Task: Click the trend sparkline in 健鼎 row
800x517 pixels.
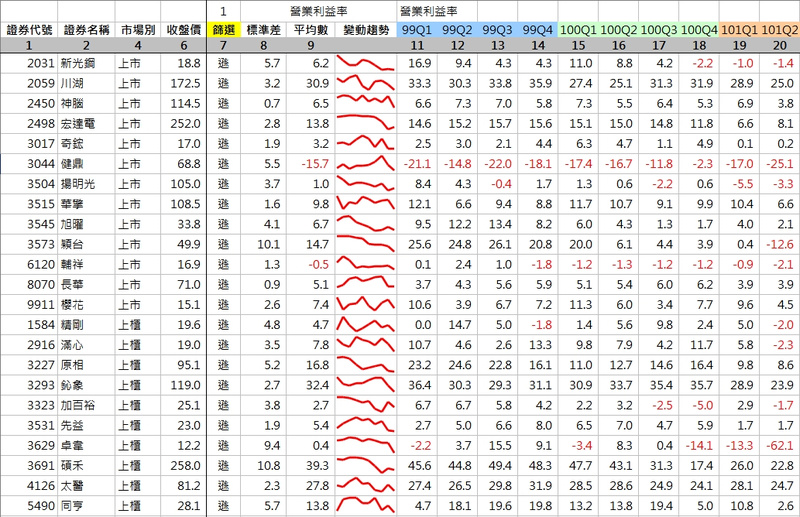Action: click(365, 163)
